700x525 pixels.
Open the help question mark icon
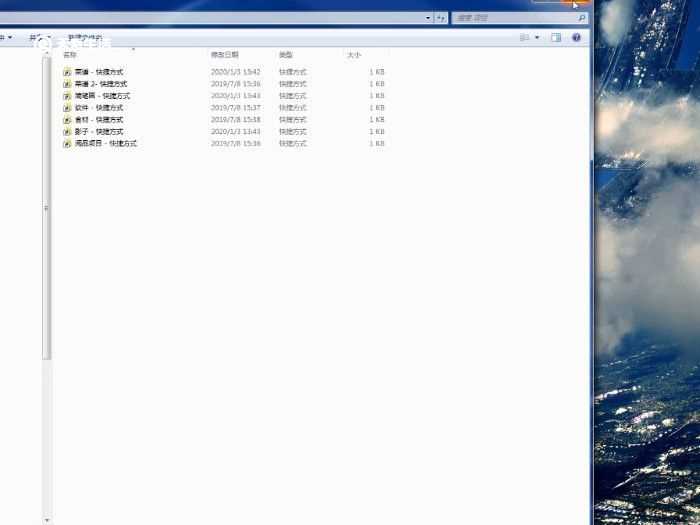tap(577, 38)
